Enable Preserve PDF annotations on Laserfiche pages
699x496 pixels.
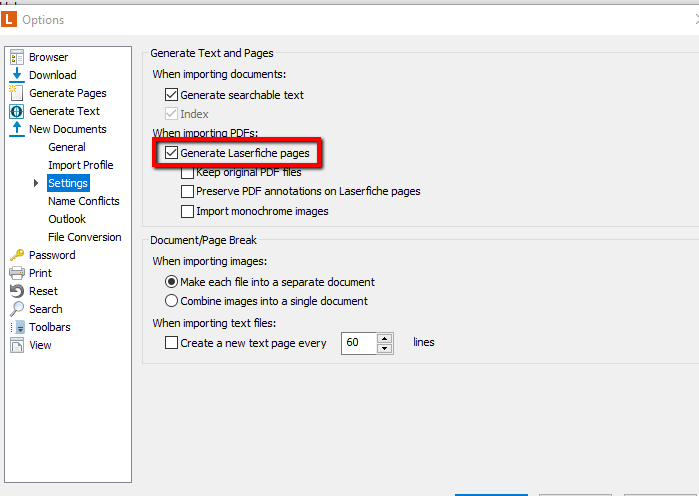[x=187, y=191]
